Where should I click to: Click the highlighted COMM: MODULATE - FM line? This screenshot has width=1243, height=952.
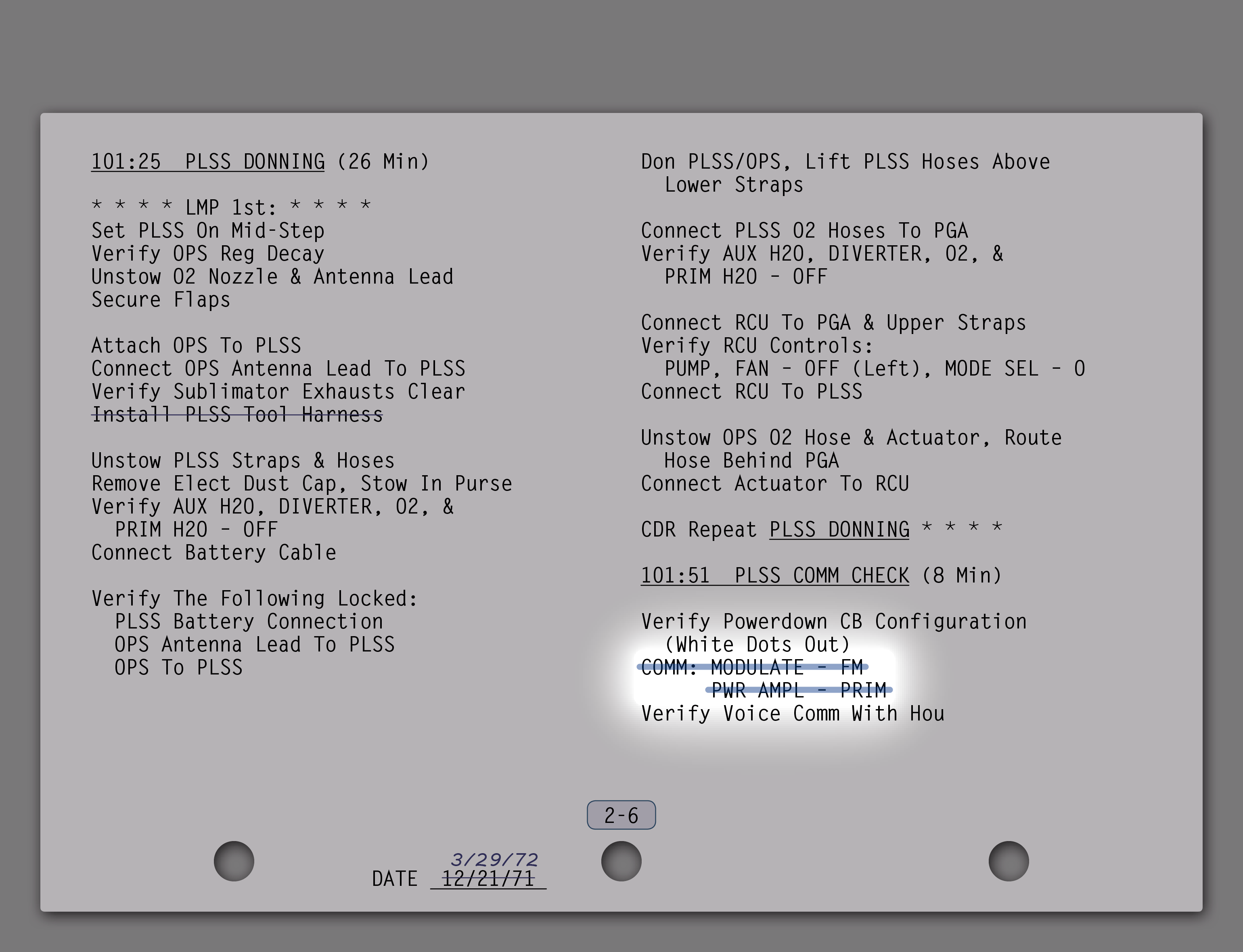point(752,667)
